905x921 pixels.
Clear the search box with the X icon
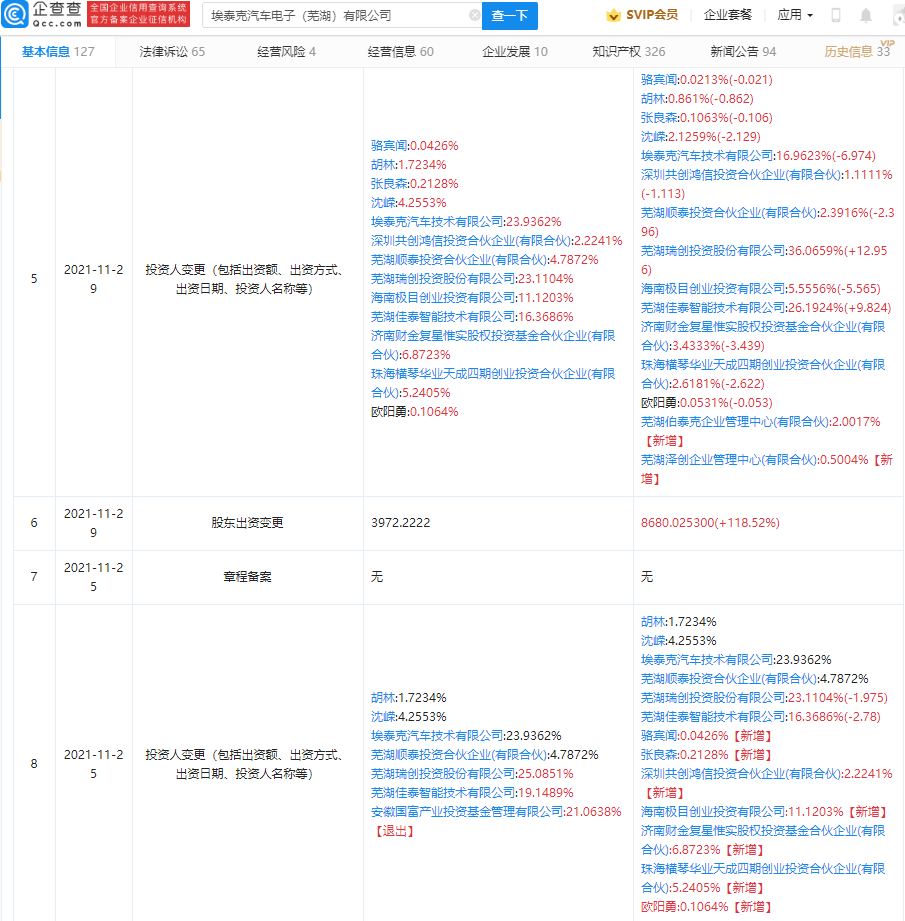(475, 15)
